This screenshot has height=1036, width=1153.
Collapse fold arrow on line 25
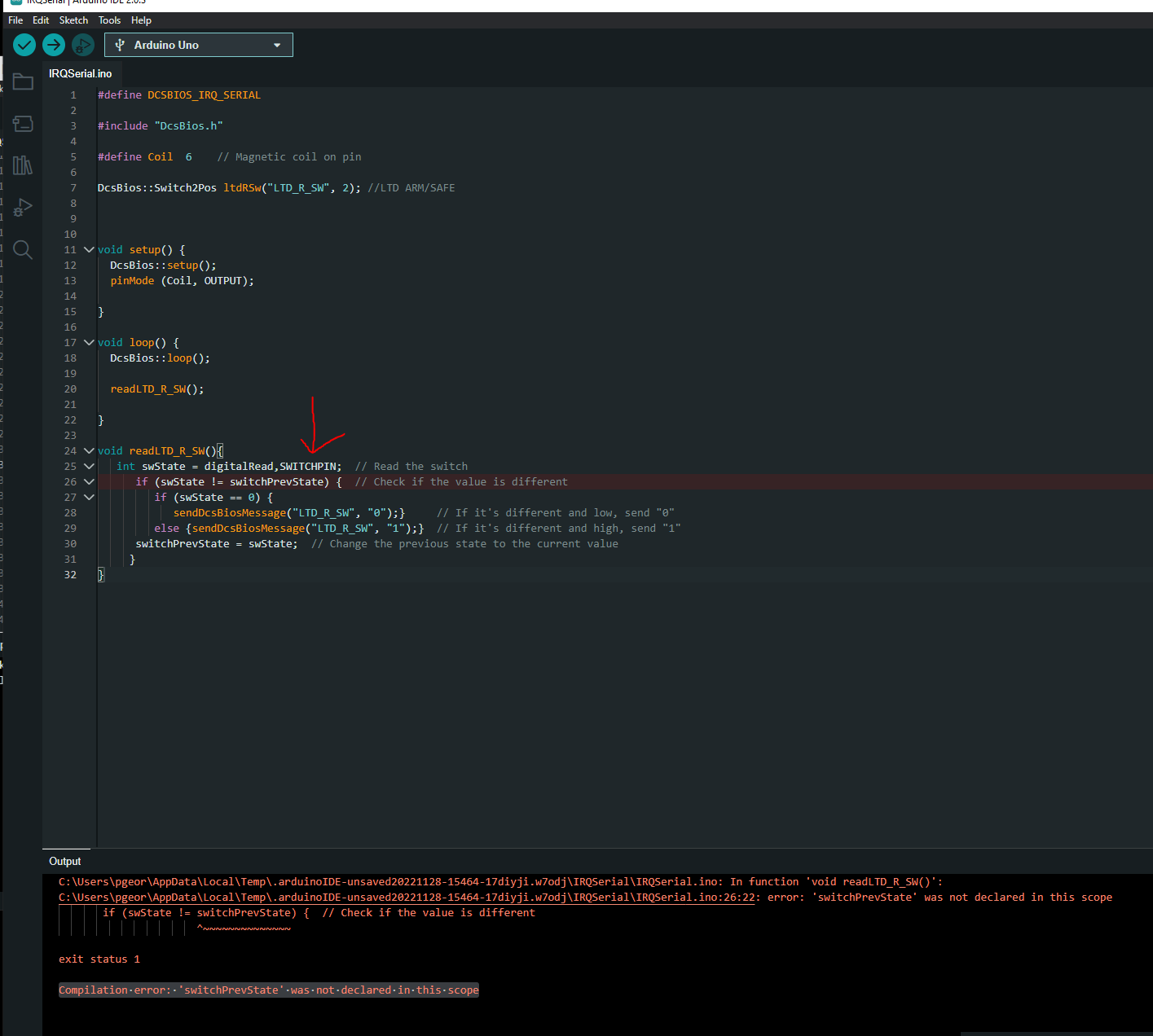point(89,467)
